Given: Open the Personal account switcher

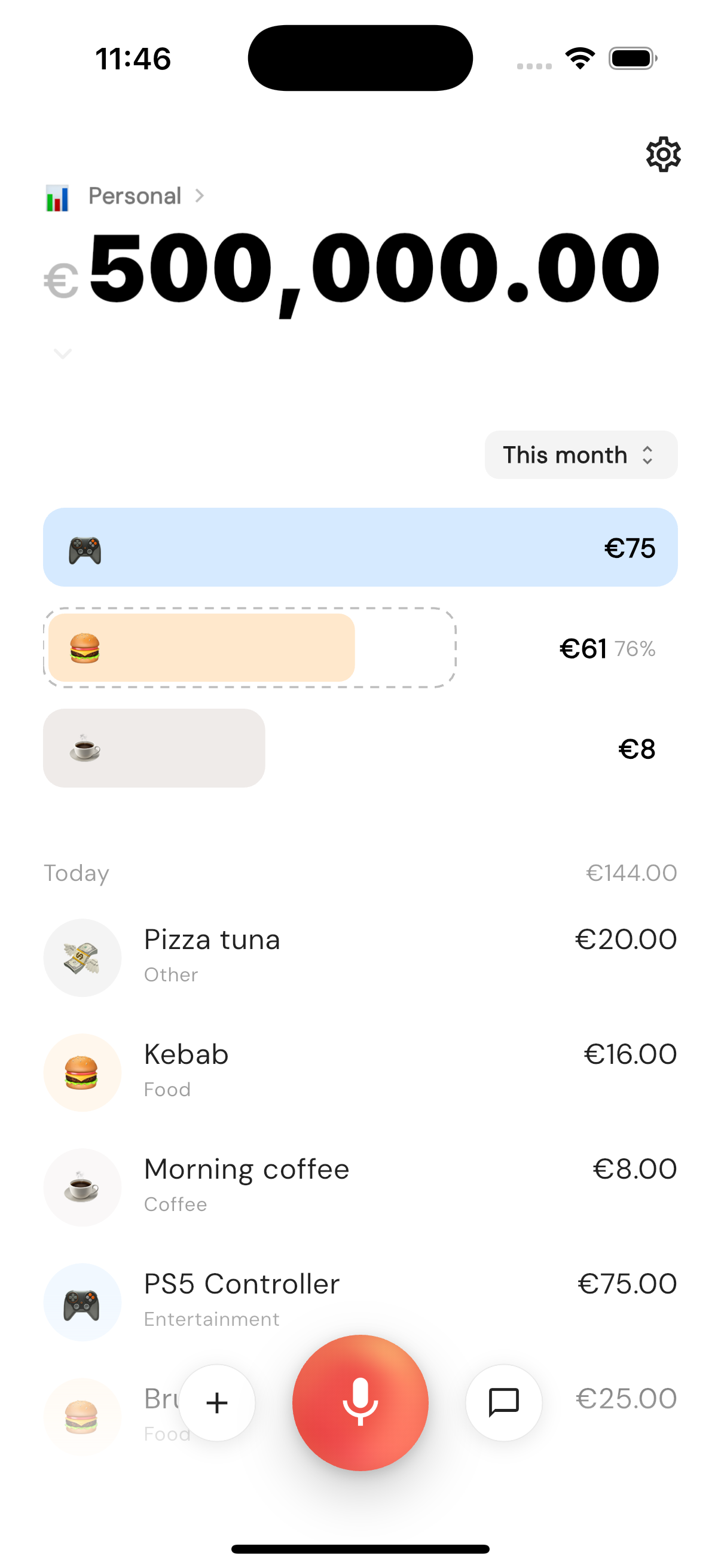Looking at the screenshot, I should pos(135,196).
